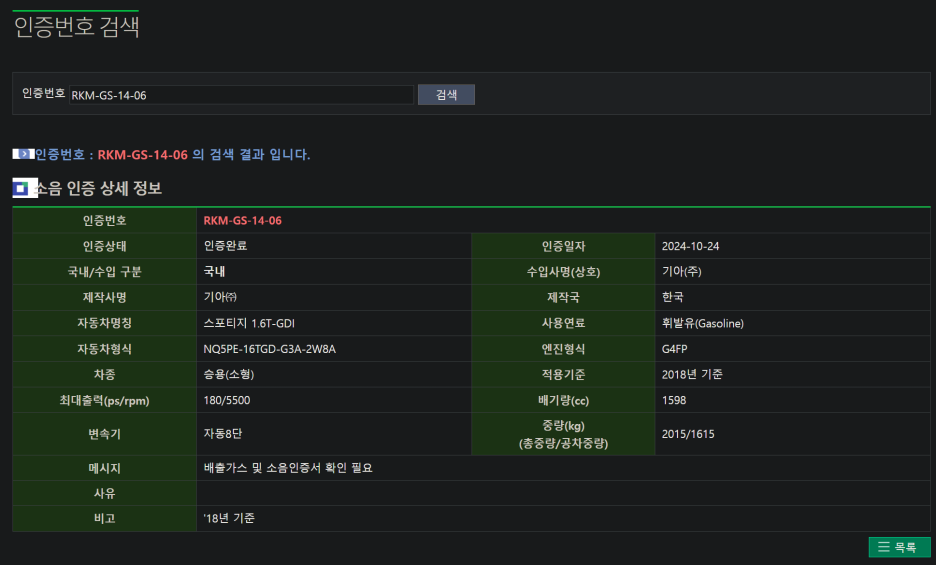The width and height of the screenshot is (936, 565).
Task: Click the 국내/수입 구분 header cell
Action: point(104,272)
